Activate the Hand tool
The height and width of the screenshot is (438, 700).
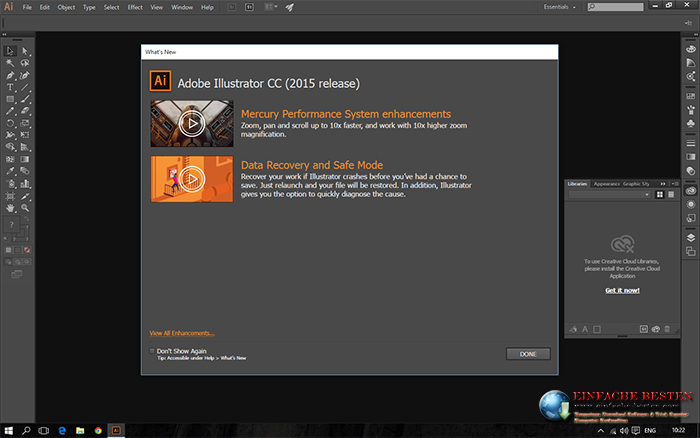[x=10, y=208]
